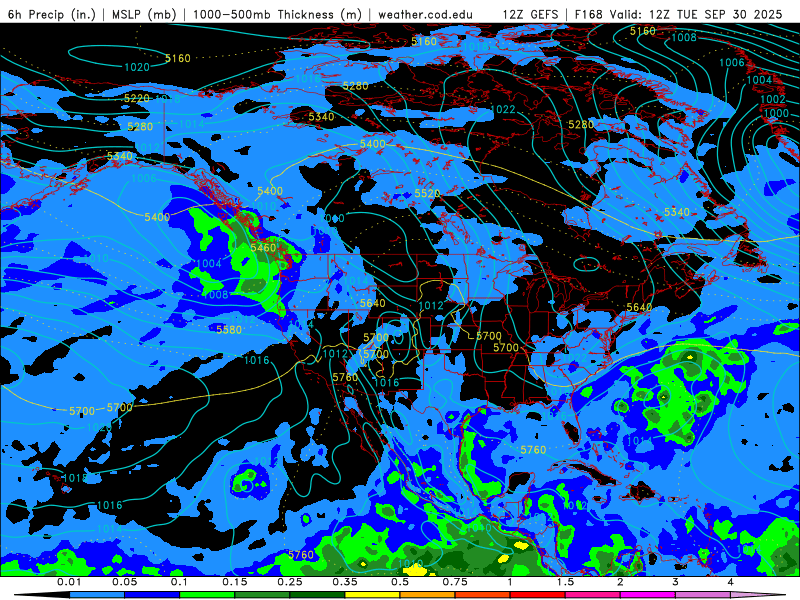
Task: Click the yellow "5220" thickness contour label
Action: [137, 98]
